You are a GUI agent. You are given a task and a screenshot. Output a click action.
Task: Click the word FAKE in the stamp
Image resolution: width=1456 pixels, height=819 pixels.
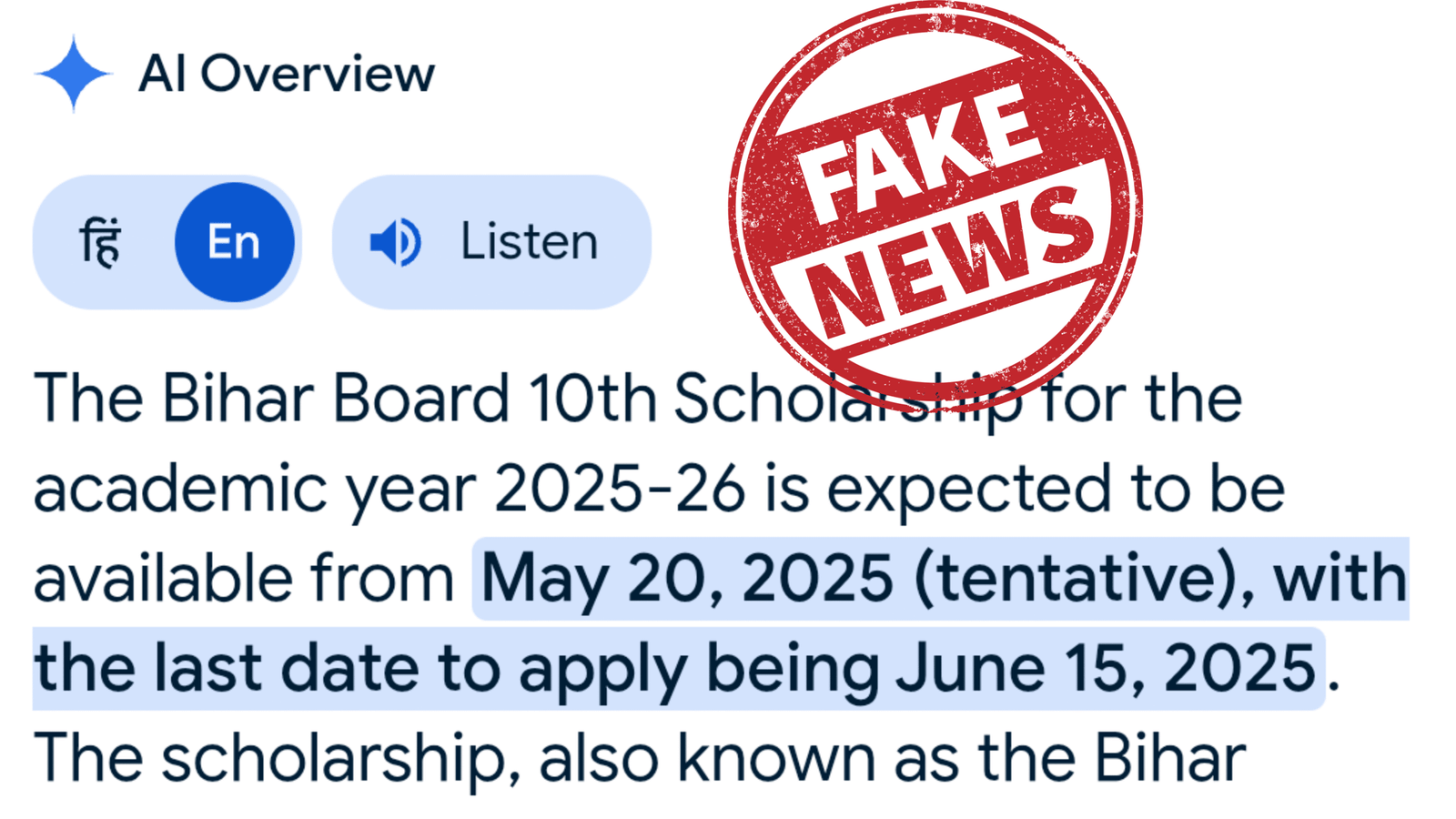click(x=919, y=150)
